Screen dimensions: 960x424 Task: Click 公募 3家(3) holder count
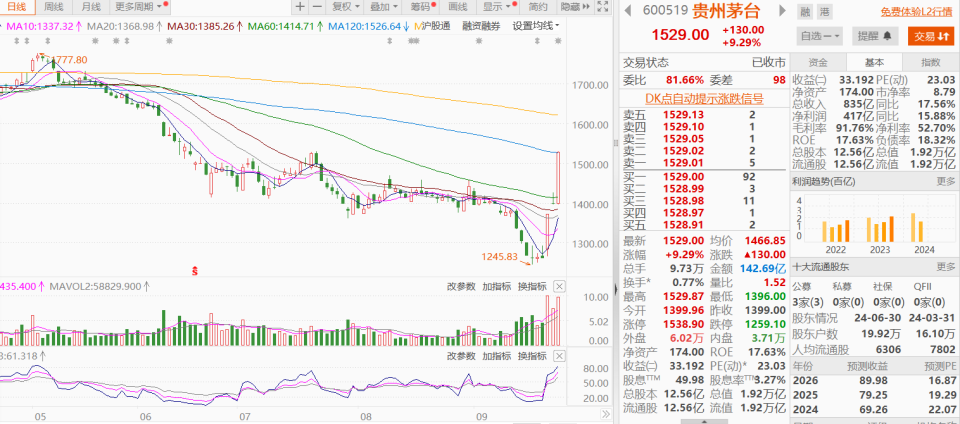pos(807,302)
